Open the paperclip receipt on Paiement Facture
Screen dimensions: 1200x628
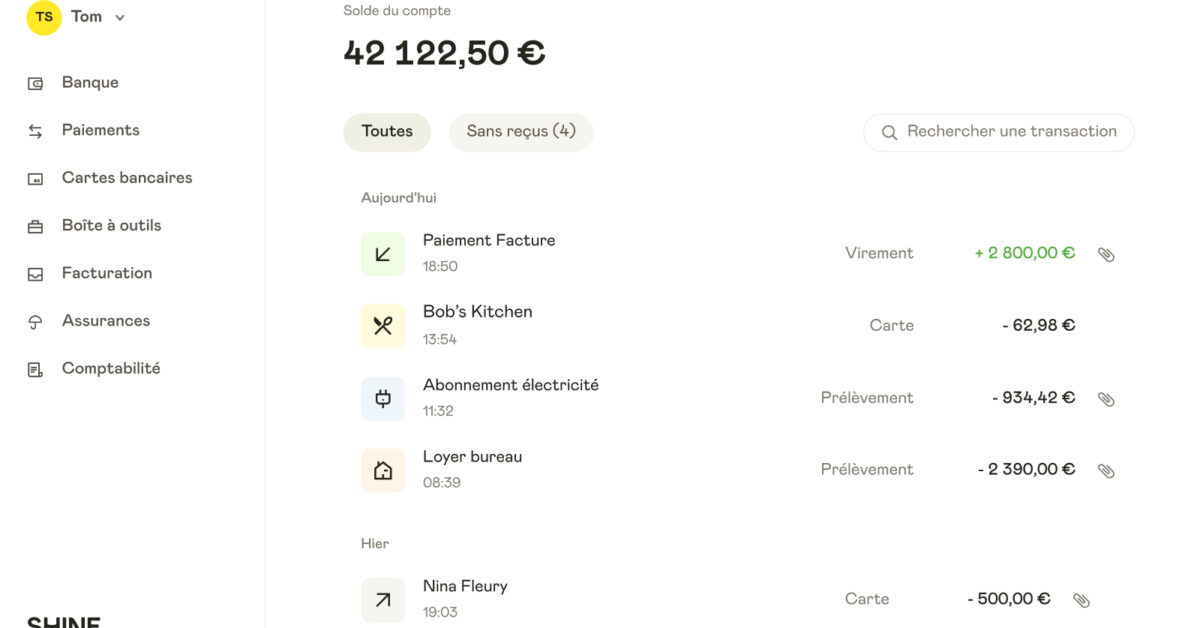point(1106,254)
